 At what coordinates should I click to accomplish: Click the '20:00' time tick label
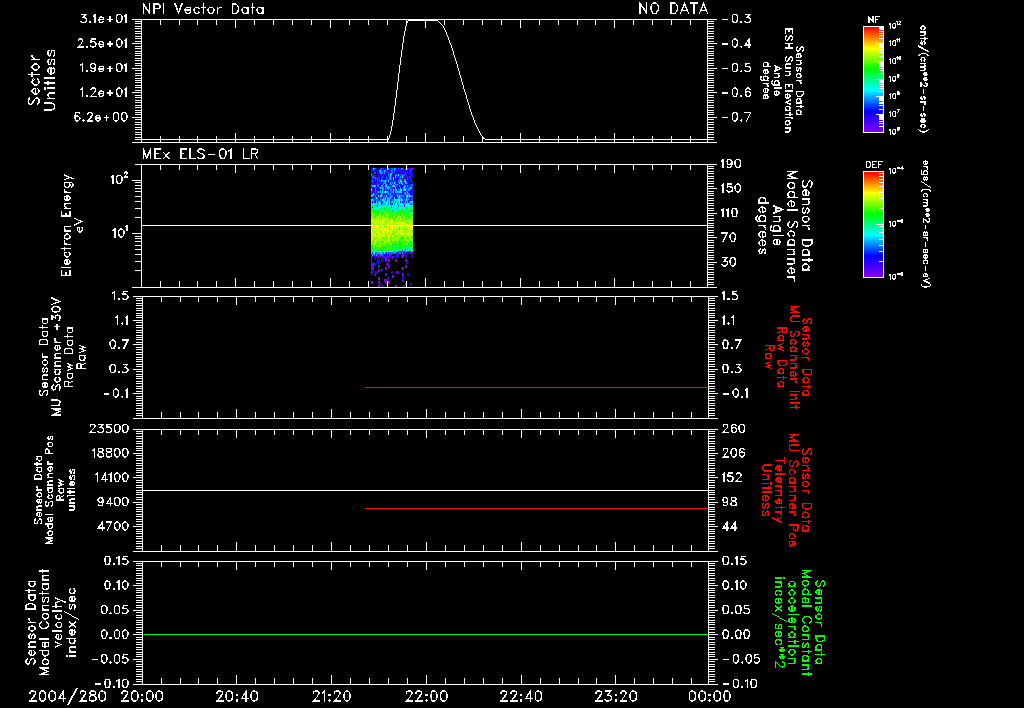click(142, 696)
